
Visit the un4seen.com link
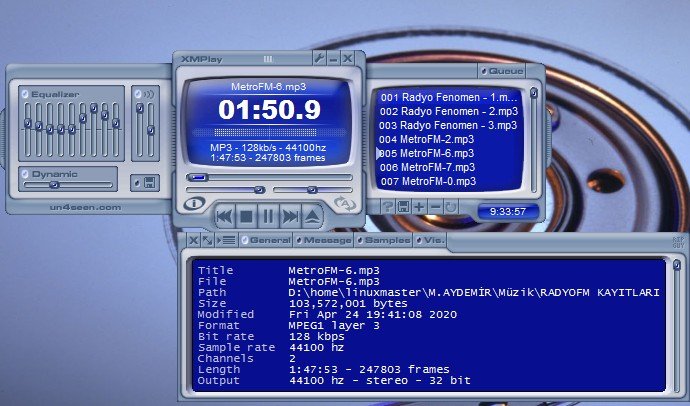click(85, 207)
